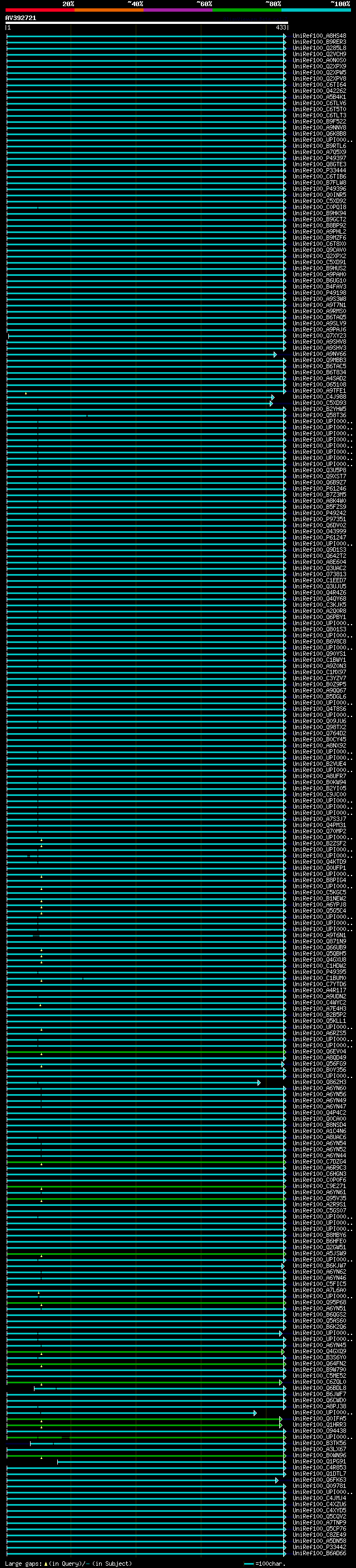356x1568 pixels.
Task: Click the red ~20% identity legend bar
Action: point(40,10)
